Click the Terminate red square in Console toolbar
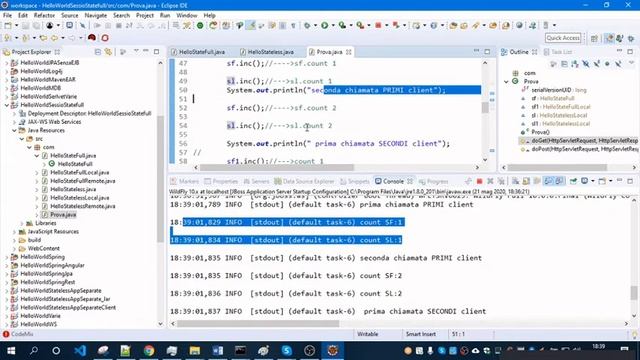This screenshot has width=640, height=360. coord(480,181)
